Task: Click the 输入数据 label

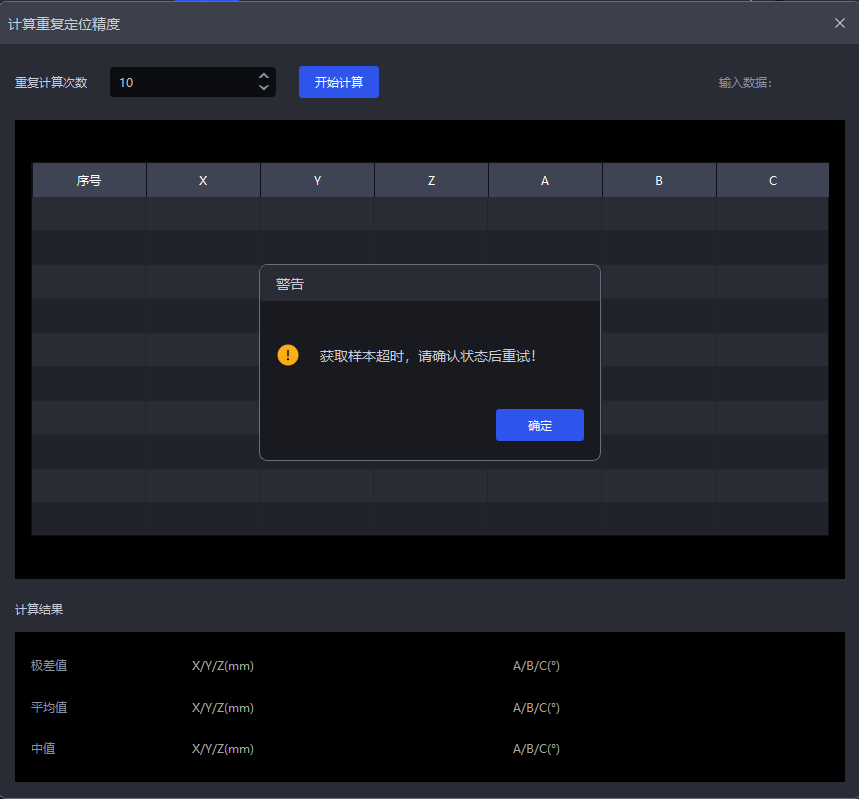Action: click(x=745, y=83)
